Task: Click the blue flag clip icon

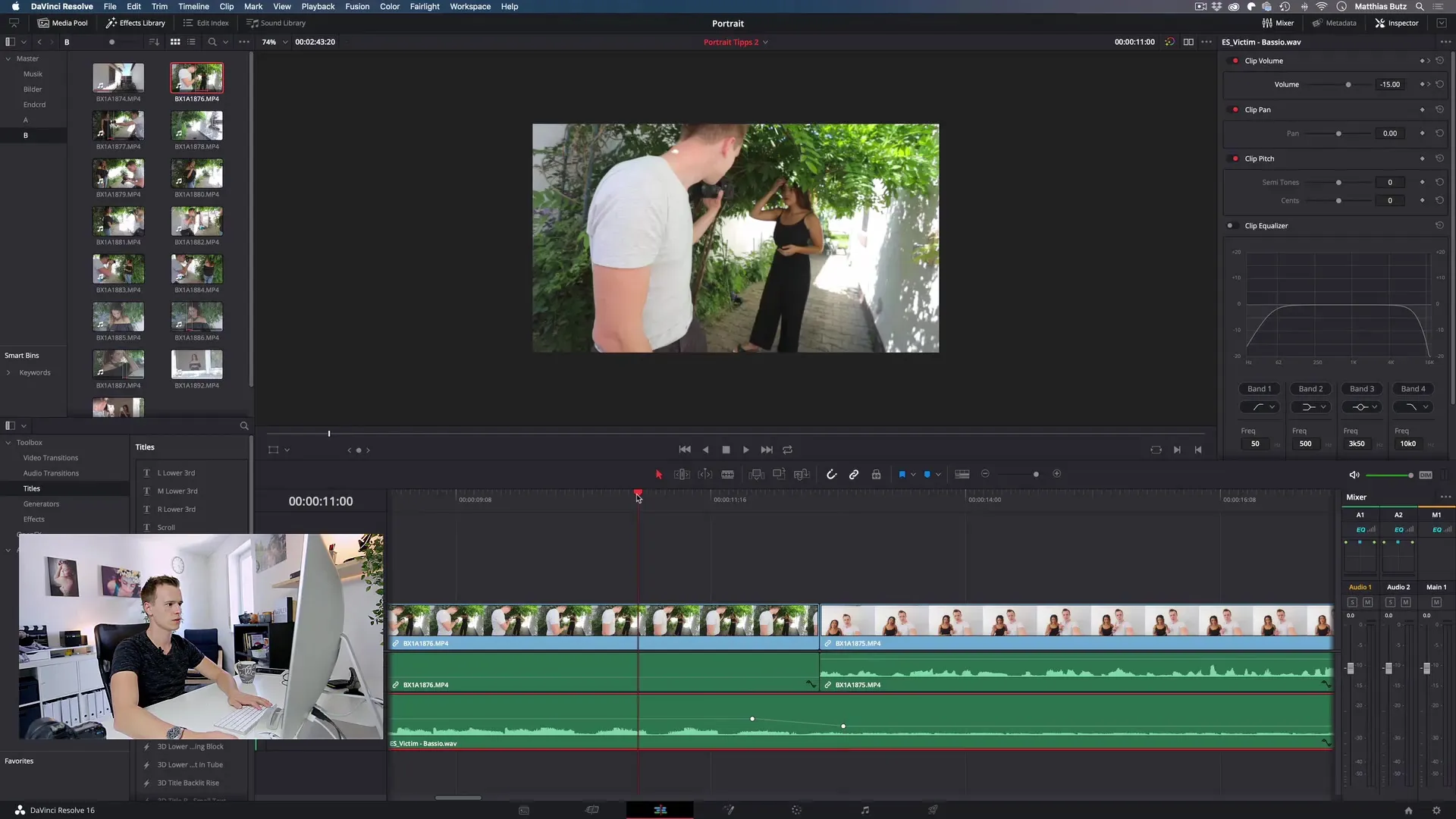Action: (x=902, y=475)
